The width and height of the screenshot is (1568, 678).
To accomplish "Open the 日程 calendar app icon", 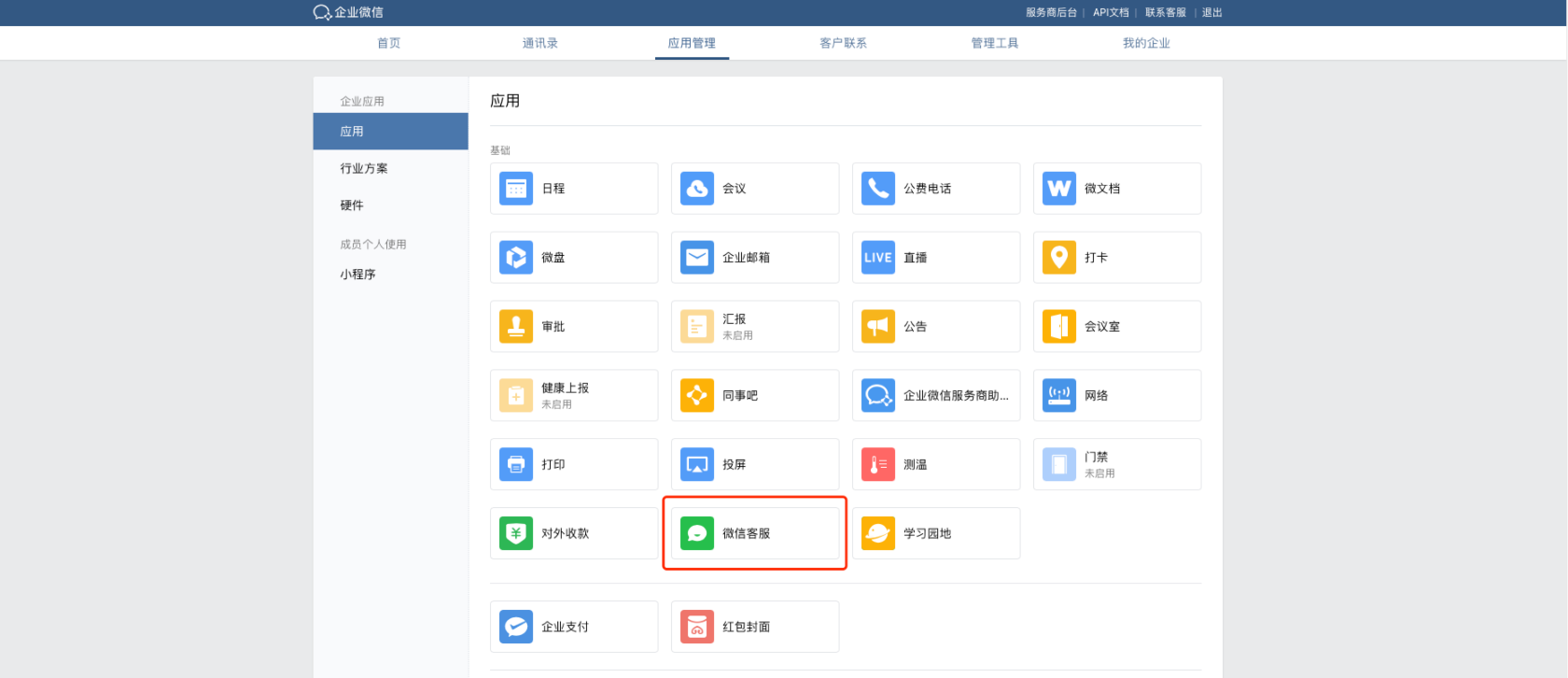I will click(x=516, y=189).
